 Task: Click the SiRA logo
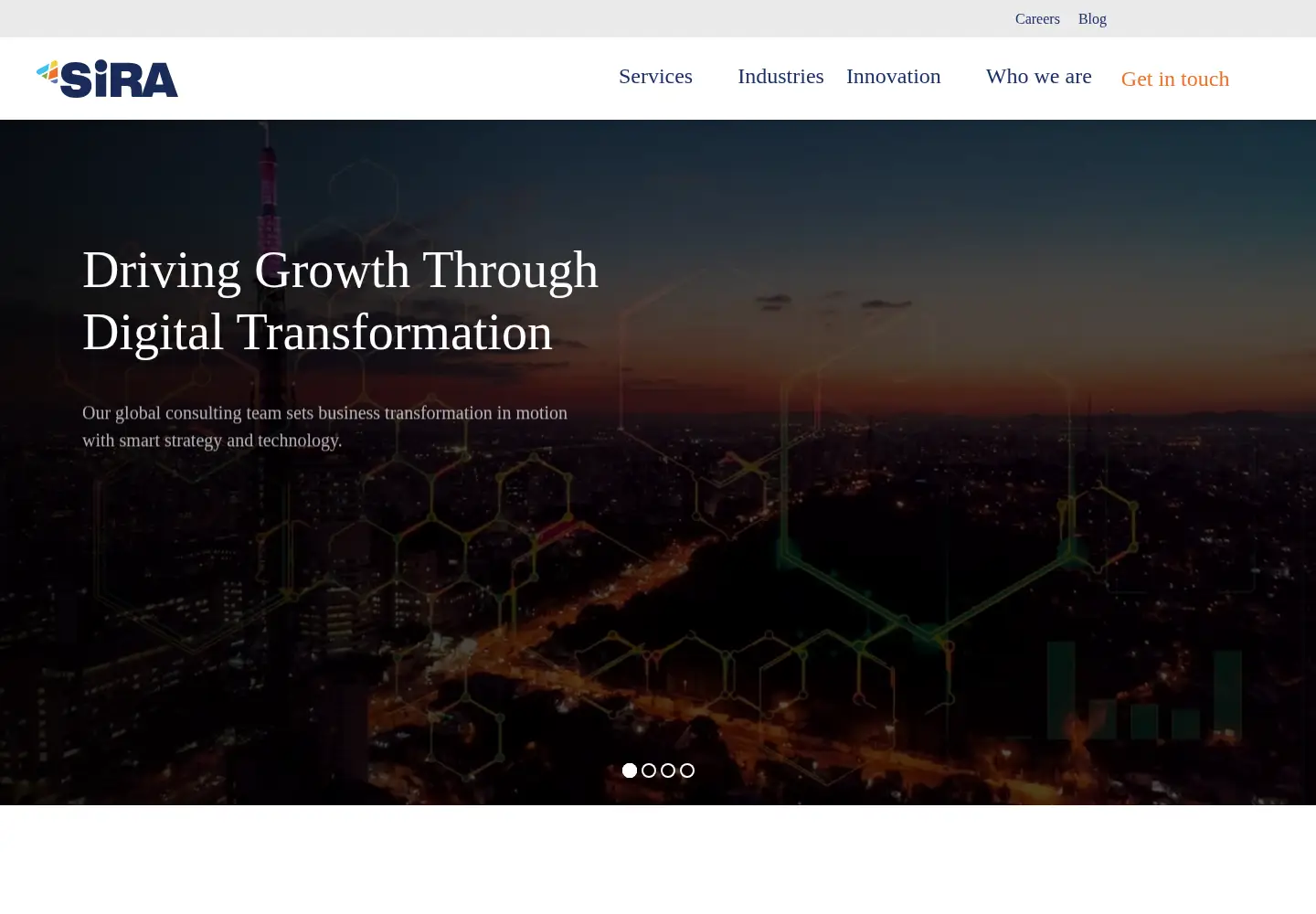[x=107, y=79]
